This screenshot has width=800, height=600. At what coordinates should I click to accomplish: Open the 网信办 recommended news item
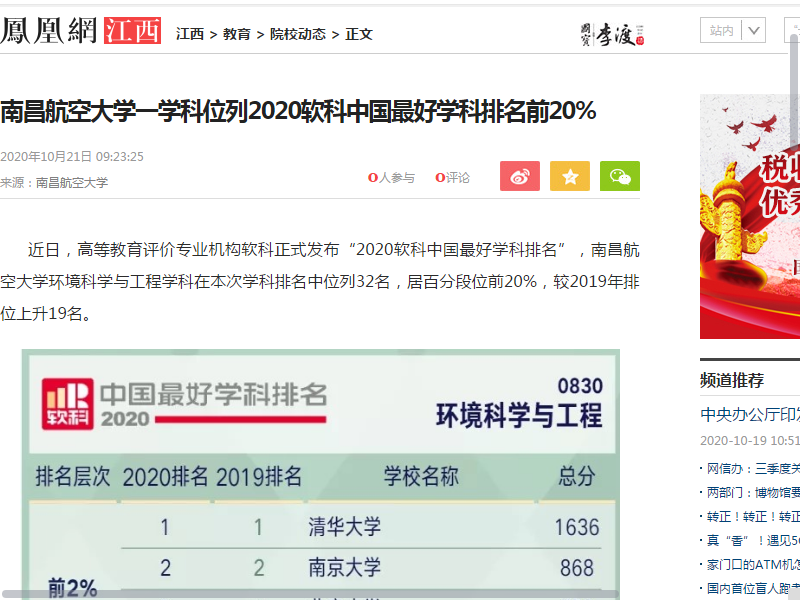752,468
